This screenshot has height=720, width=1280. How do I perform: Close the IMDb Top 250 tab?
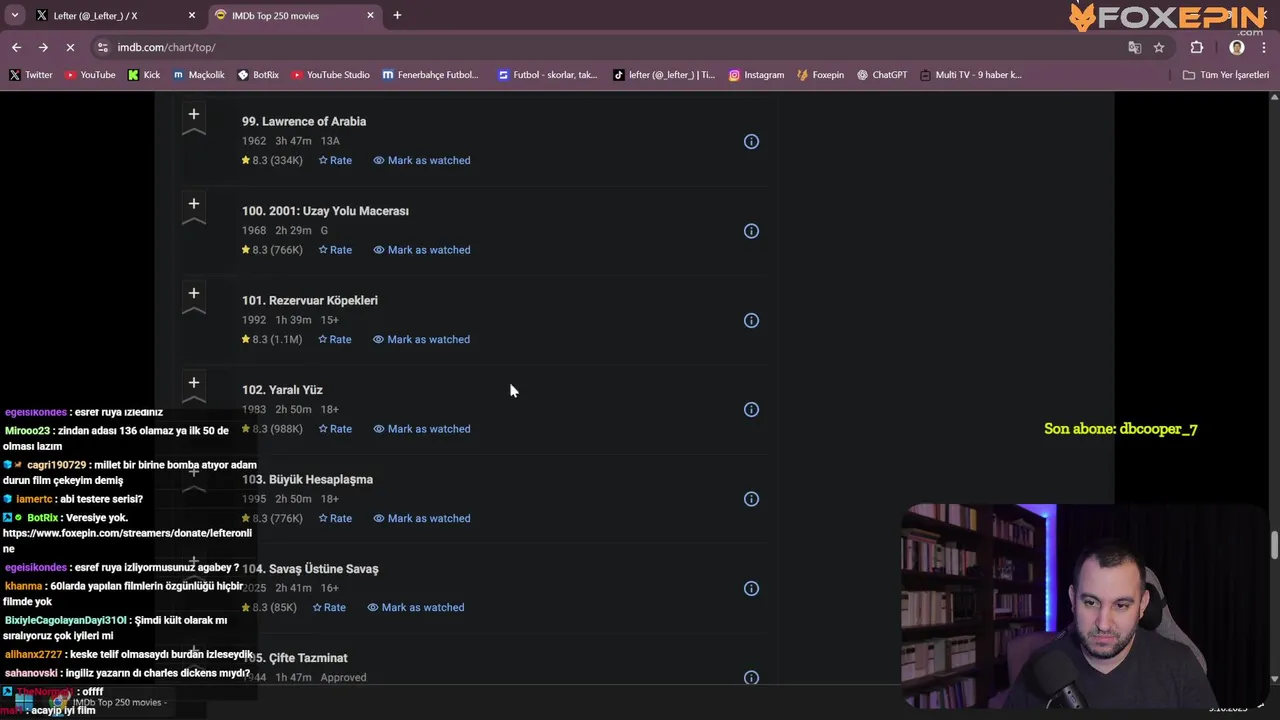(x=370, y=15)
